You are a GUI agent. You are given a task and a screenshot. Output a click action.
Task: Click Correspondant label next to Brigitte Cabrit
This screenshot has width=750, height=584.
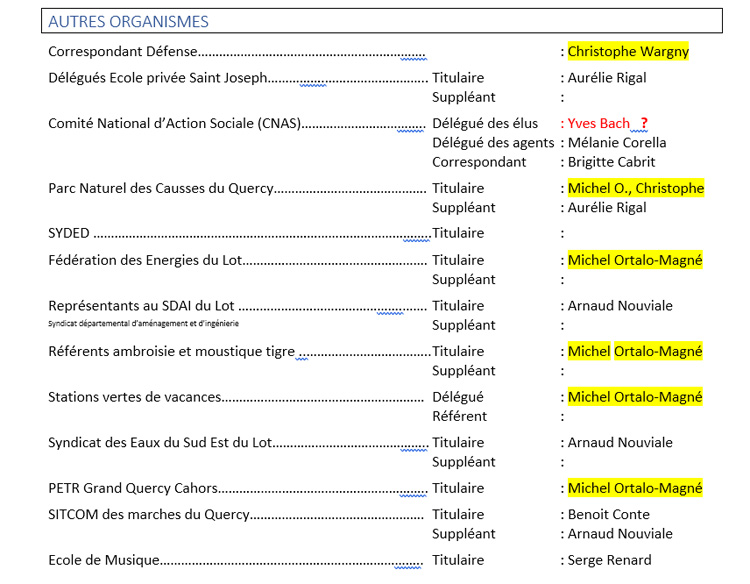pos(479,162)
